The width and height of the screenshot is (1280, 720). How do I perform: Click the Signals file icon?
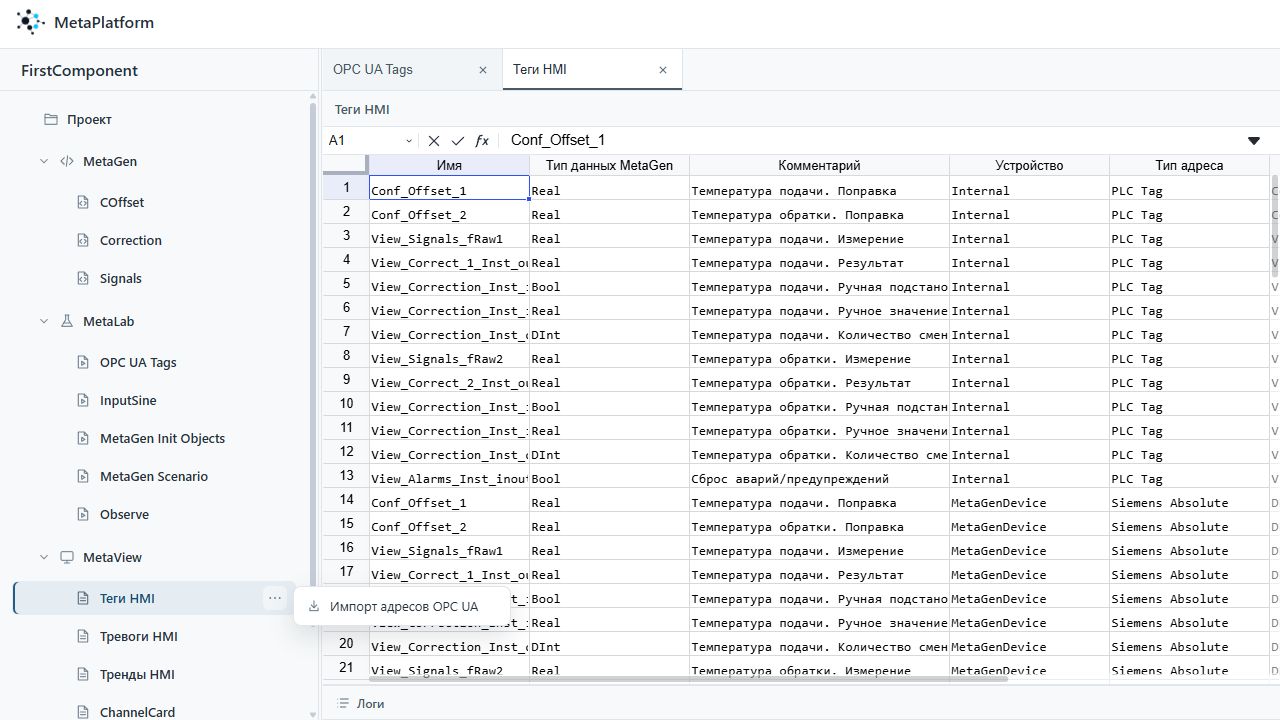coord(84,278)
